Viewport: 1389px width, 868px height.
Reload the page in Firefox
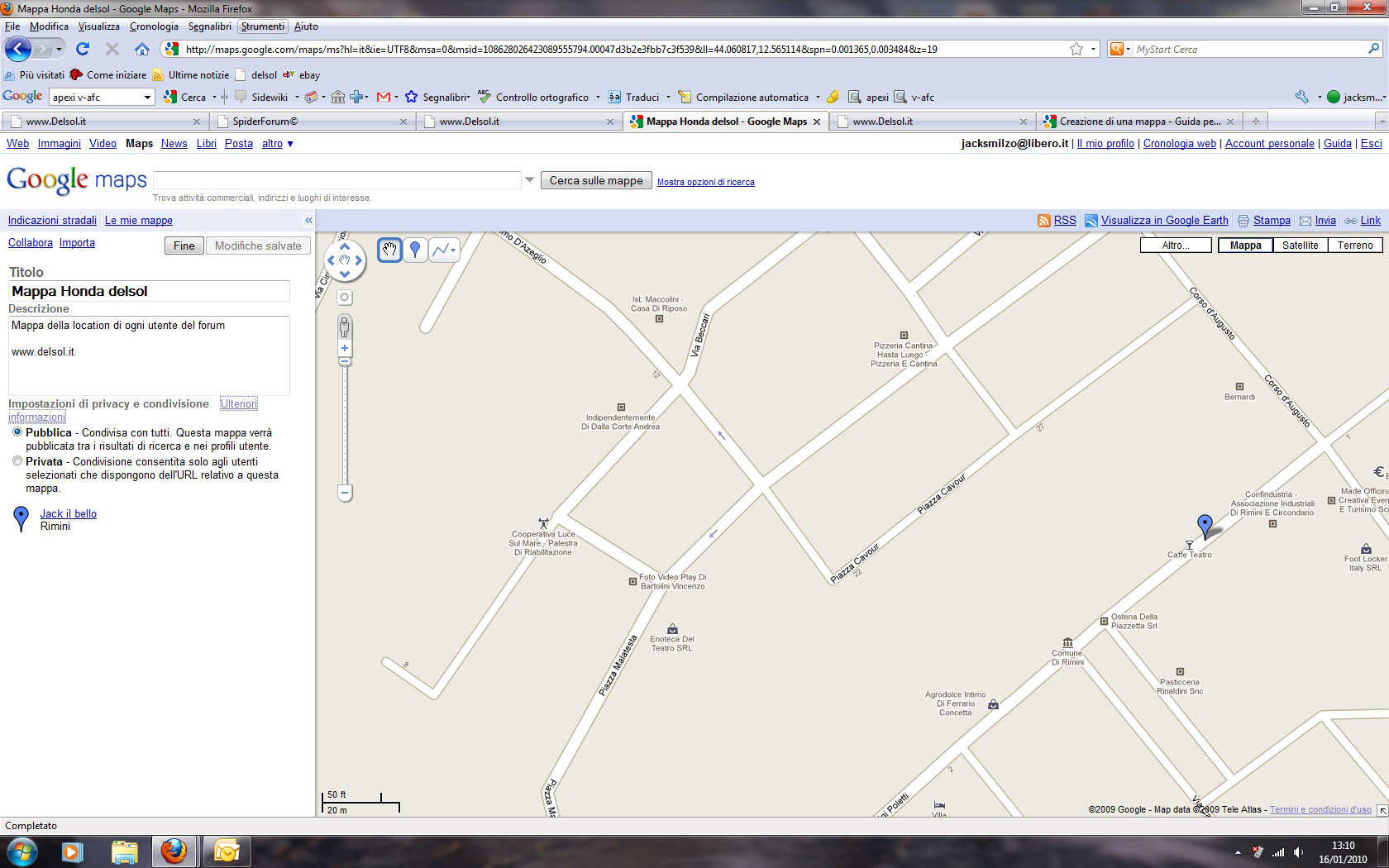(83, 49)
